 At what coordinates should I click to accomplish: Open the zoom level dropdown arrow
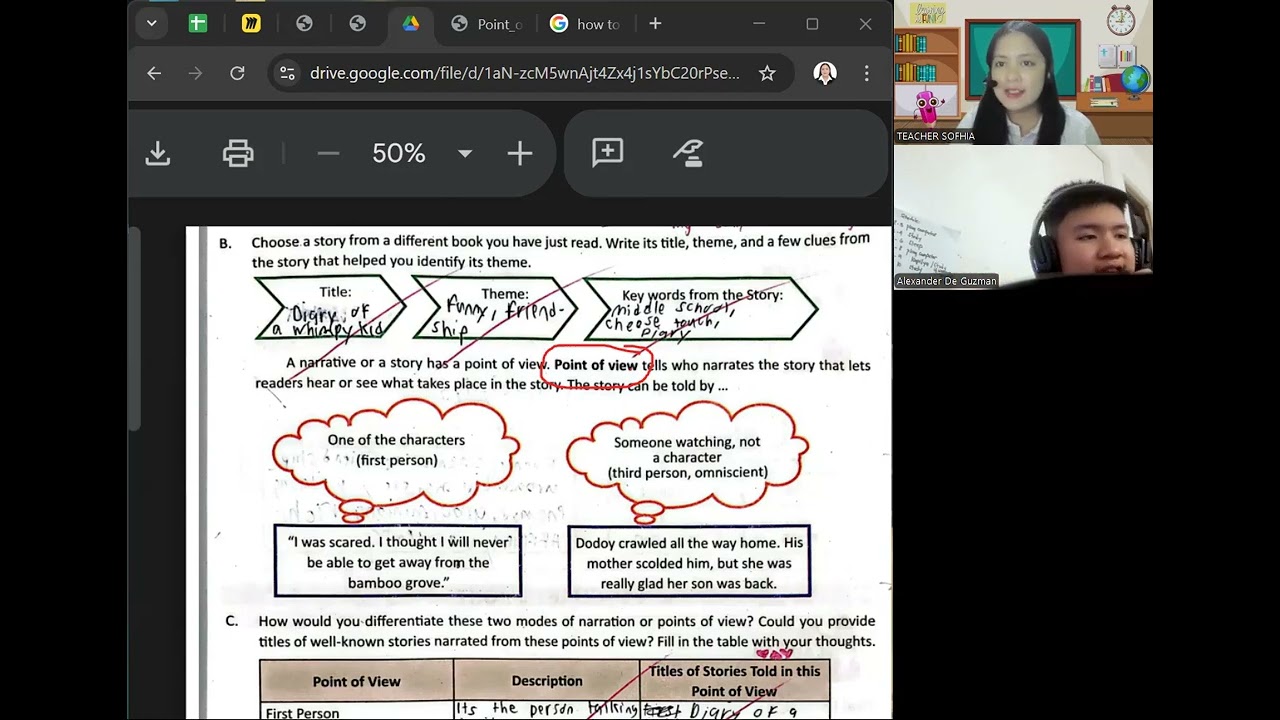(465, 154)
